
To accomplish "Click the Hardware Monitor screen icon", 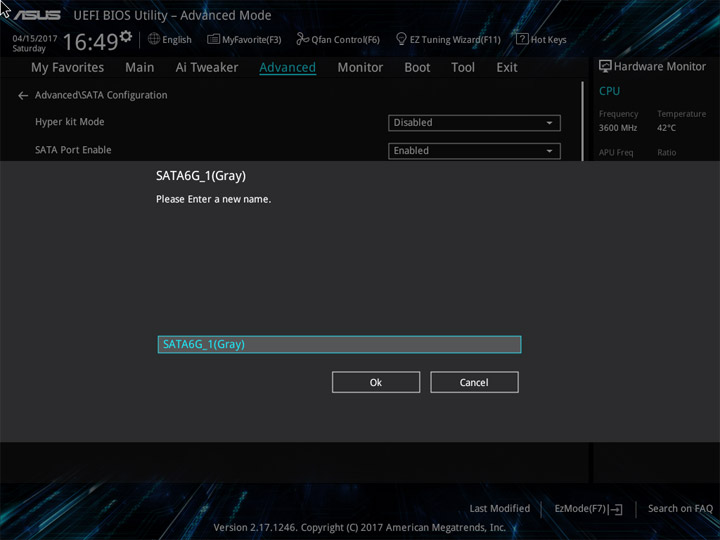I will [x=605, y=67].
